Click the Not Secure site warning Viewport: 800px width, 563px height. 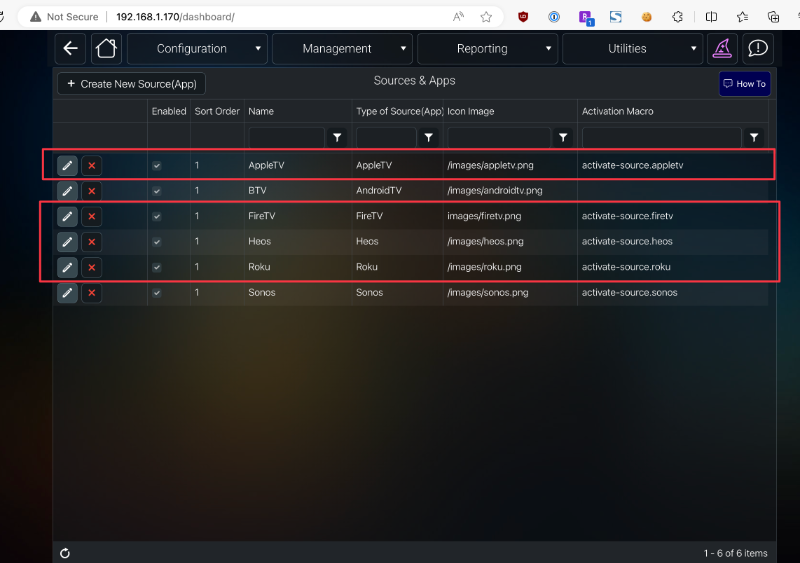[x=64, y=17]
